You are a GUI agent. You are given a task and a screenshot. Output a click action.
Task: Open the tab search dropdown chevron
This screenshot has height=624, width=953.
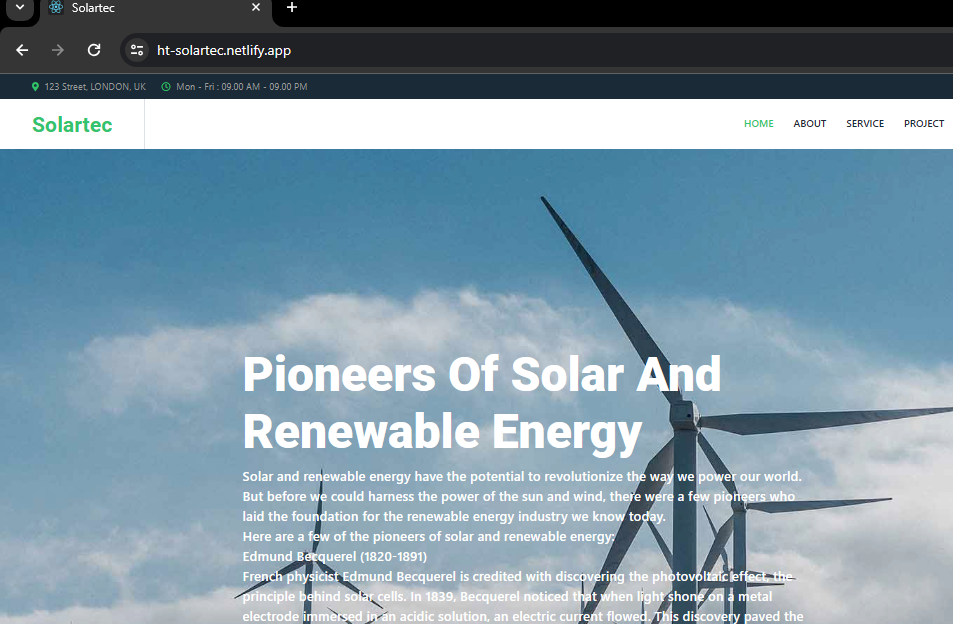click(18, 8)
